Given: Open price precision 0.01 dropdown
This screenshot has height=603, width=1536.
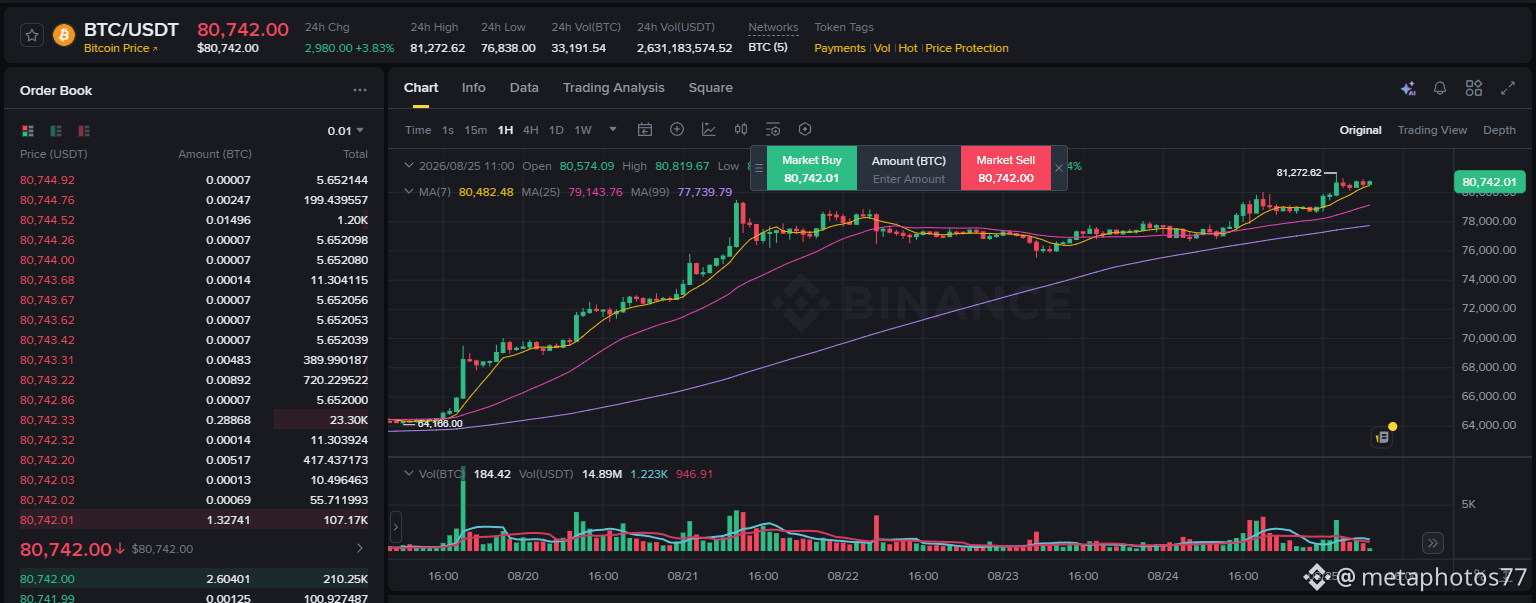Looking at the screenshot, I should 346,131.
